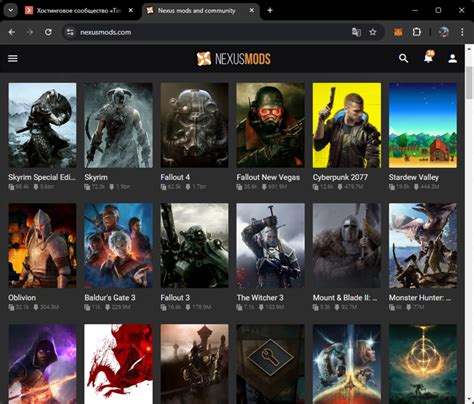This screenshot has width=474, height=404.
Task: Open the site information icon in address bar
Action: pos(70,32)
